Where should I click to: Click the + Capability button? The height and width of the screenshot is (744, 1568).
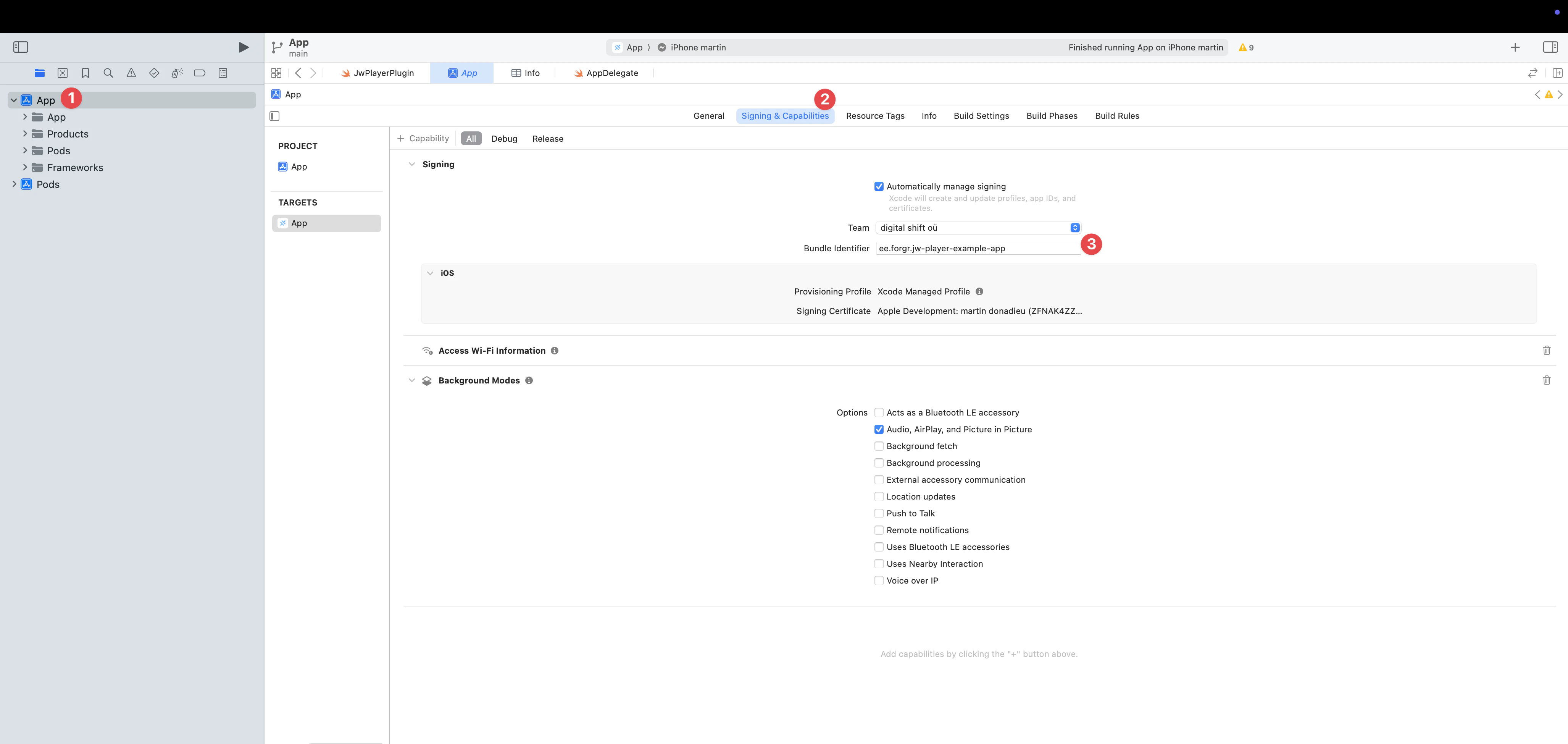pos(423,139)
